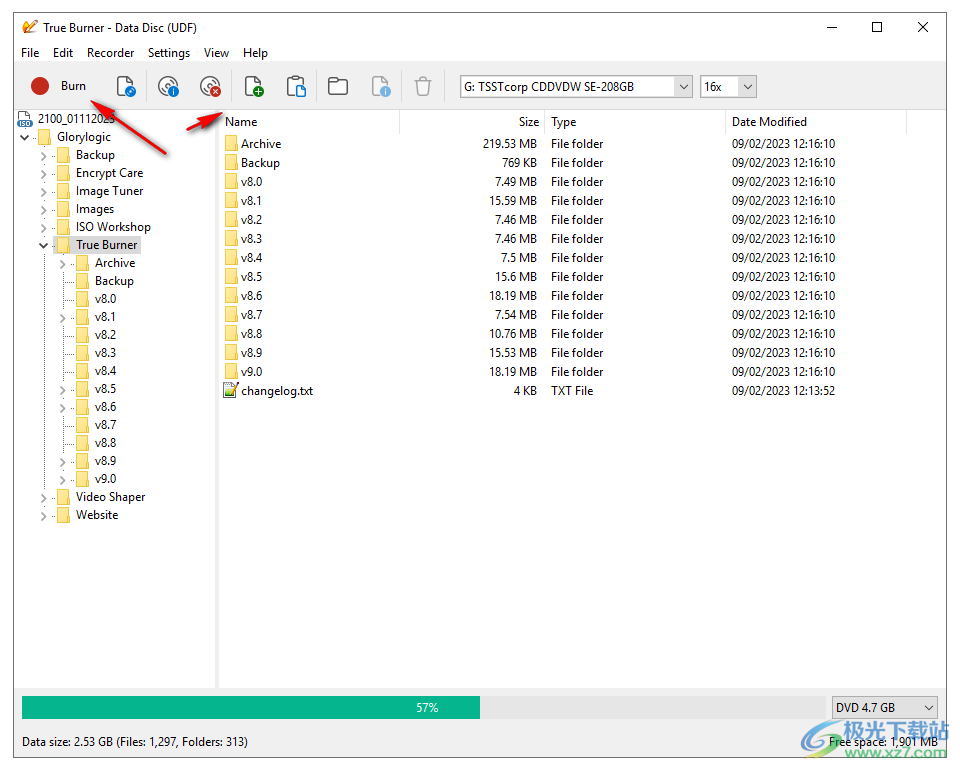
Task: Expand the v9.0 subfolder in tree
Action: tap(62, 479)
